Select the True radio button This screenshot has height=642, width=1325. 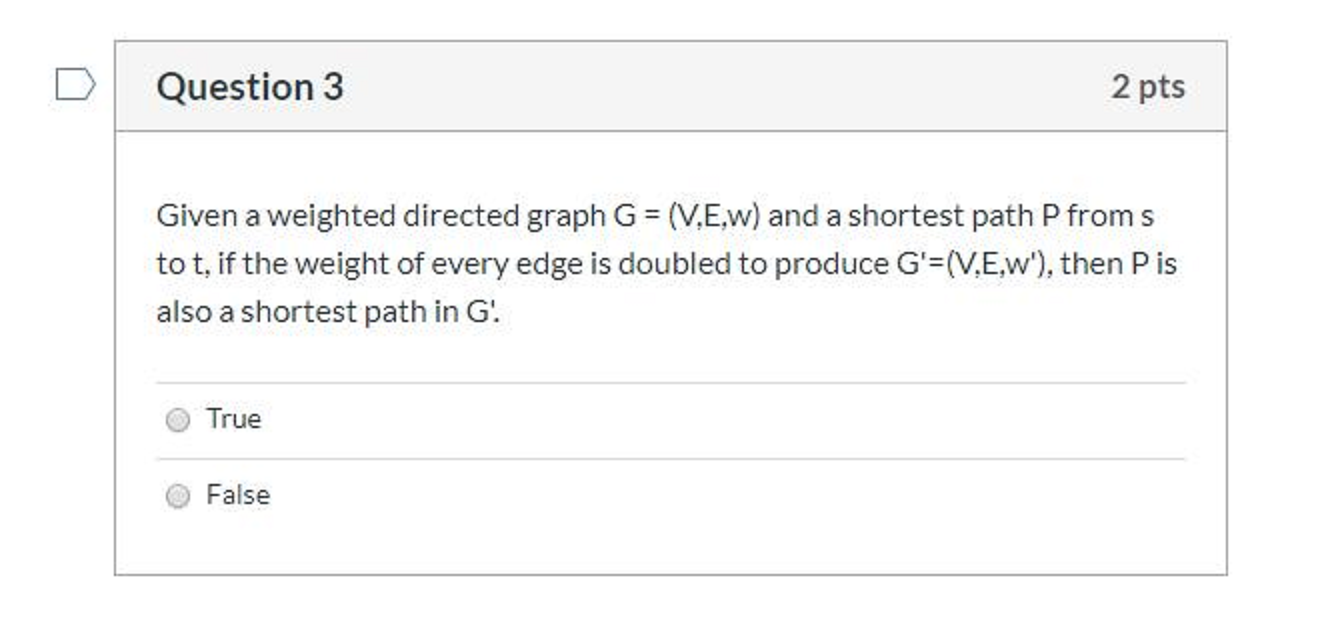(x=177, y=420)
